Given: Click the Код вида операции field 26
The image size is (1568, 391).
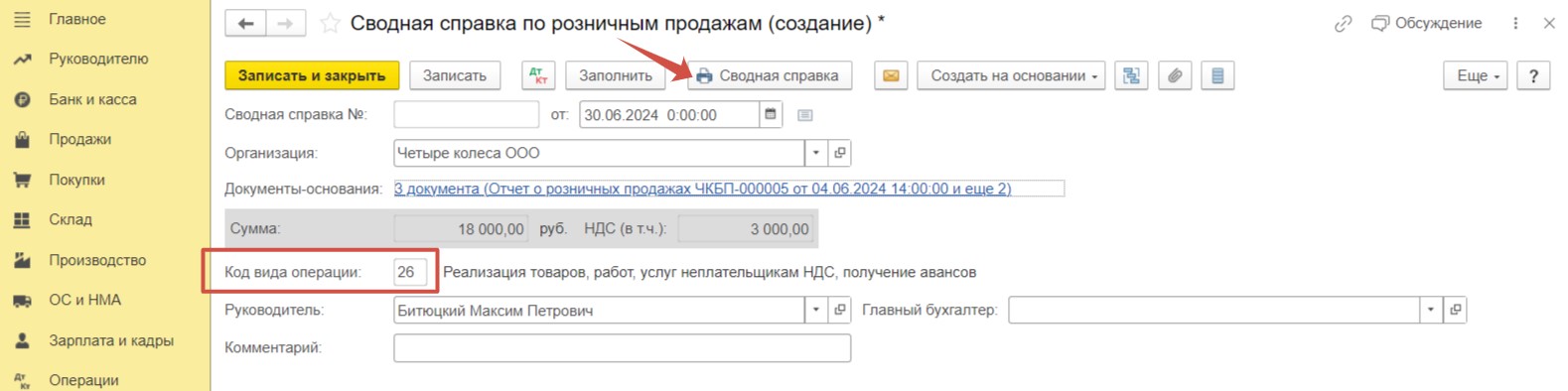Looking at the screenshot, I should [411, 272].
